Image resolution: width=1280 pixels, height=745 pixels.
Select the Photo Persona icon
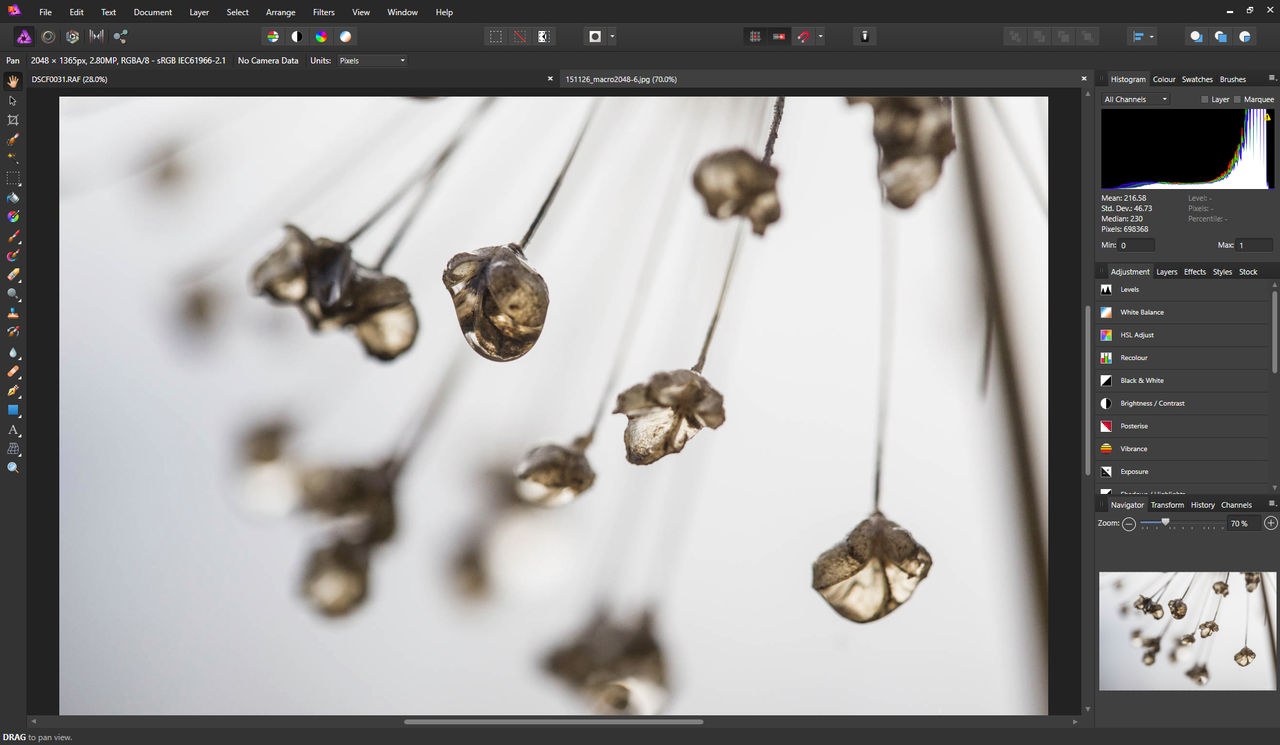[x=24, y=36]
